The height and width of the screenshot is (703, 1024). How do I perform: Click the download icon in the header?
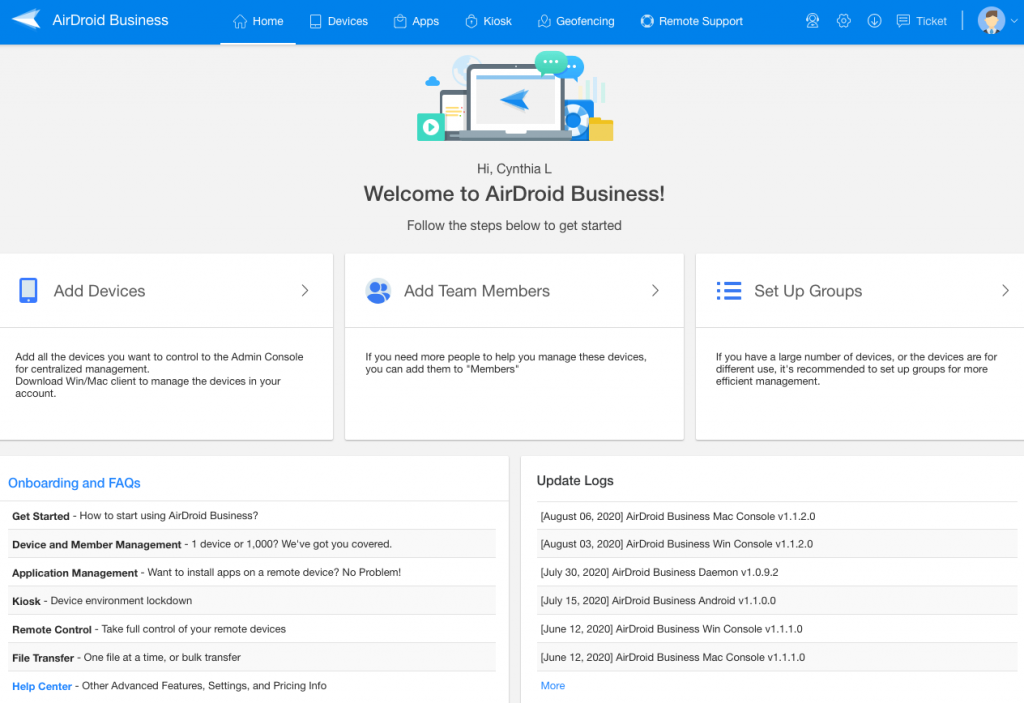[874, 21]
